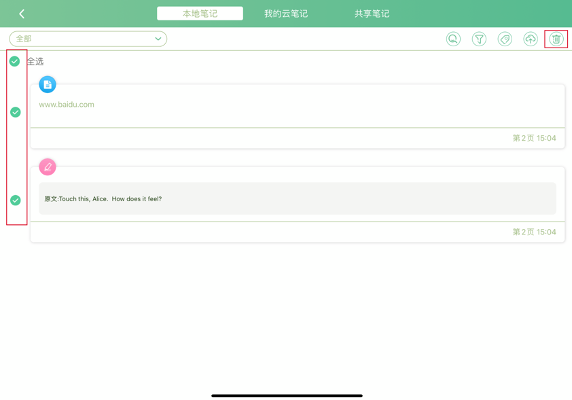Screen dimensions: 572x400
Task: Click the dropdown chevron arrow
Action: click(x=158, y=39)
